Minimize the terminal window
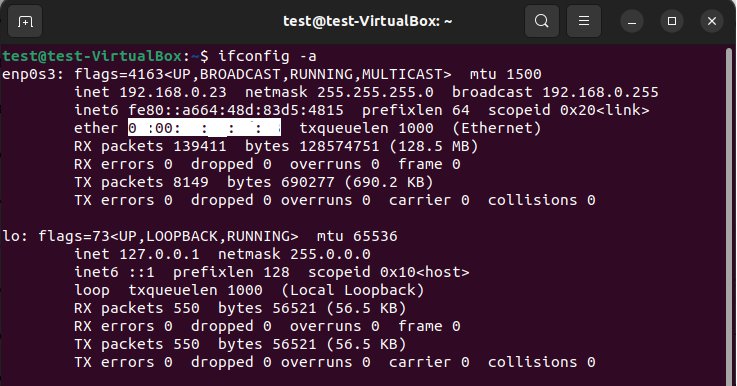737x386 pixels. pos(632,22)
